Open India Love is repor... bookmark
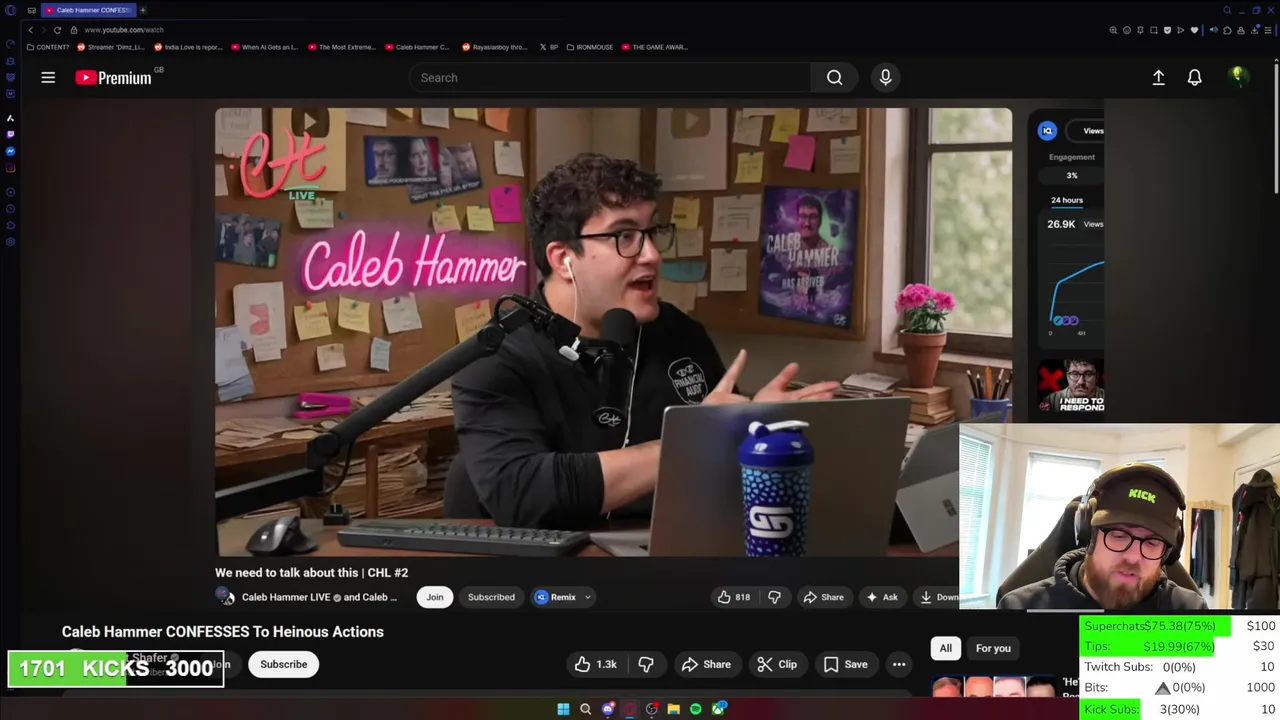Image resolution: width=1280 pixels, height=720 pixels. (188, 47)
